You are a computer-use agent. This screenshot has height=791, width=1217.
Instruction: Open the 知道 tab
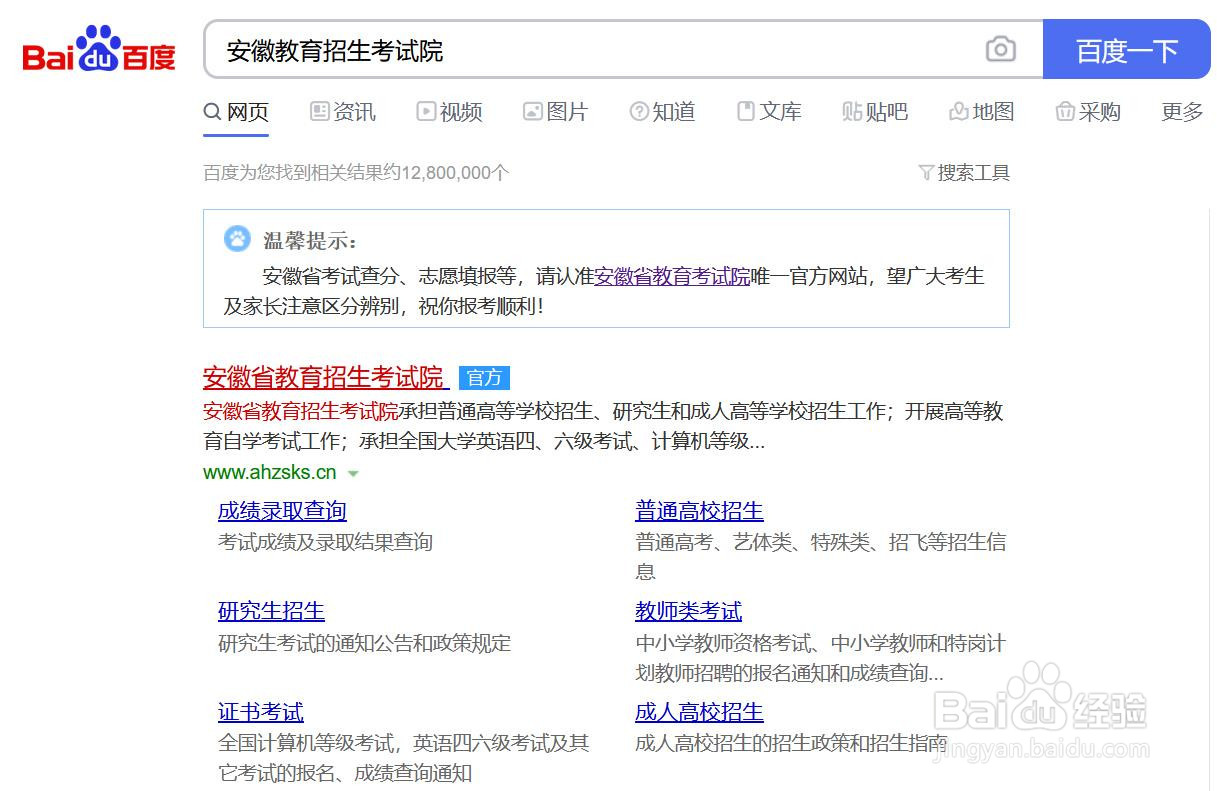pos(662,112)
